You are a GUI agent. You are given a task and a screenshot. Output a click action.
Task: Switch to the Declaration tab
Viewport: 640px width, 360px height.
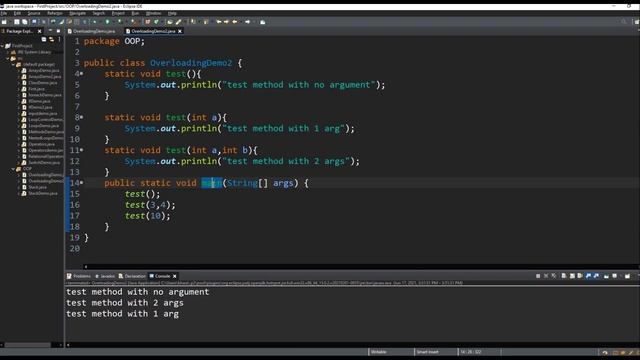click(x=132, y=276)
